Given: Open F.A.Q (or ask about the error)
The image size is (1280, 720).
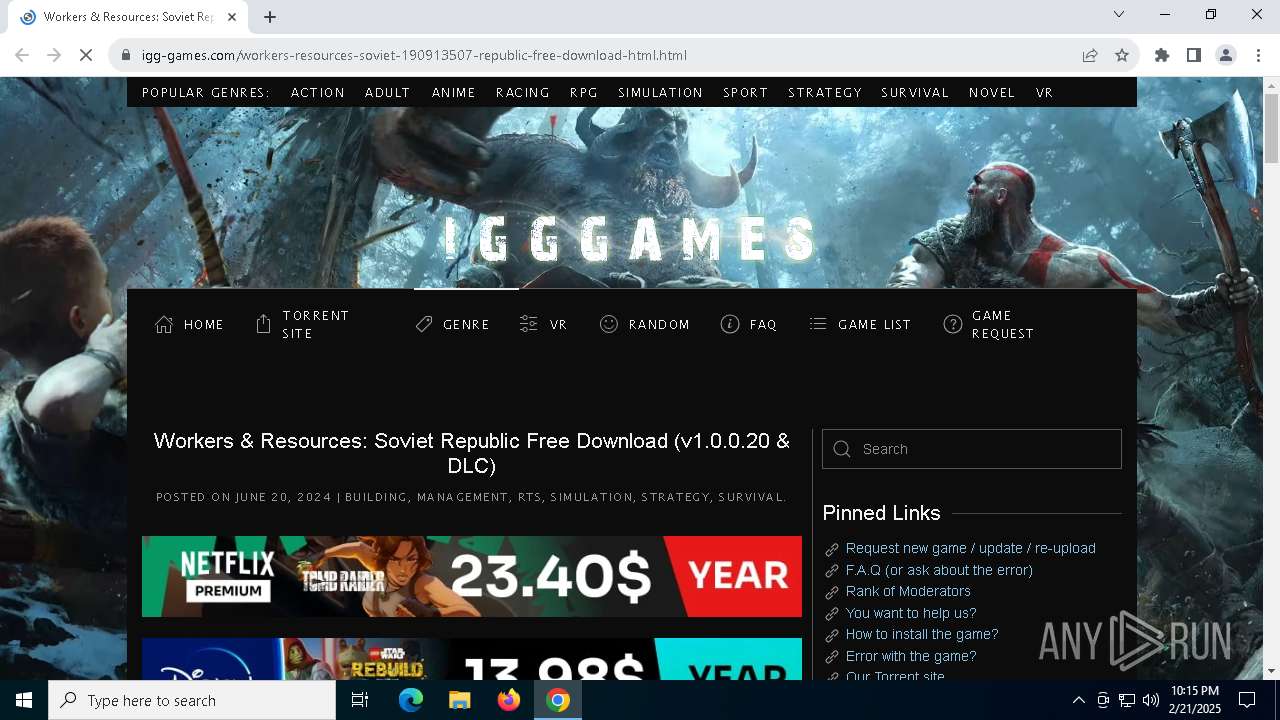Looking at the screenshot, I should coord(939,570).
